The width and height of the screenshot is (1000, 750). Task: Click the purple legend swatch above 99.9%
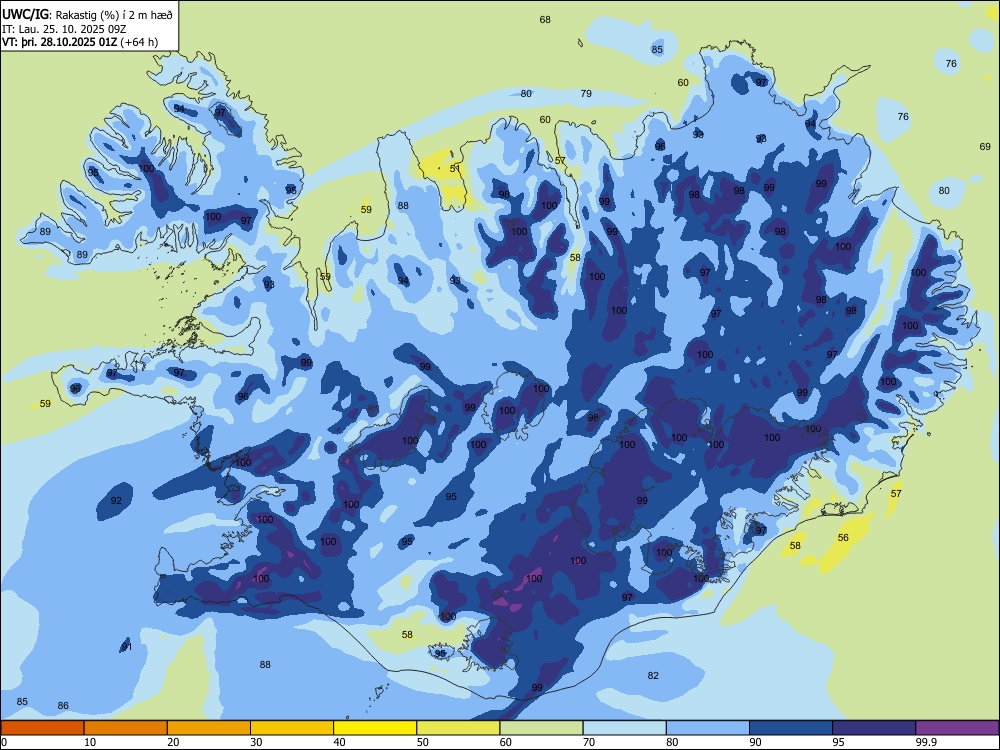tap(957, 728)
